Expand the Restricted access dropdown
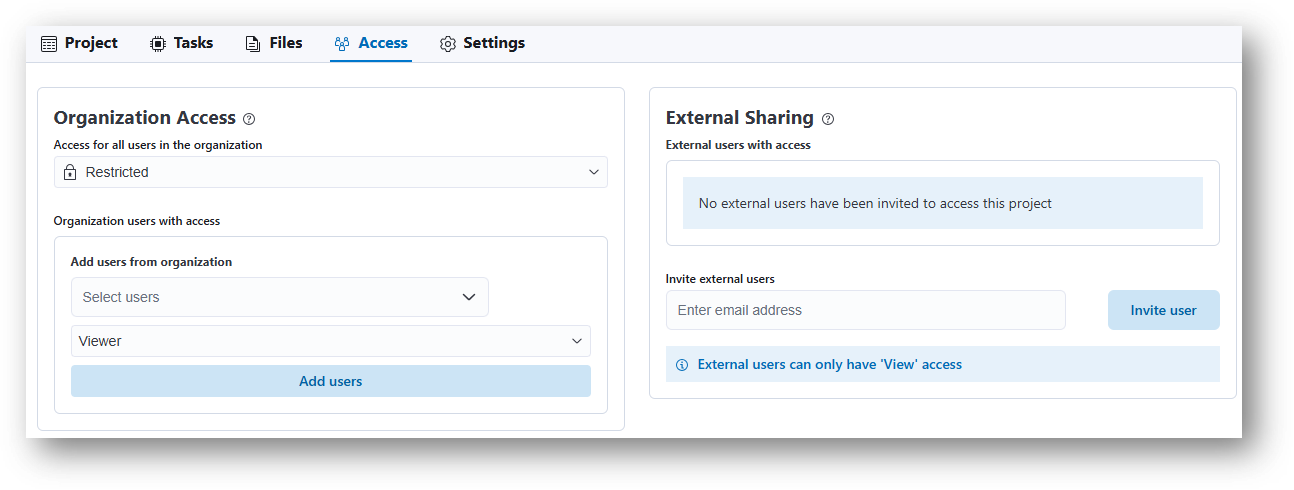Screen dimensions: 1294x490 point(331,172)
